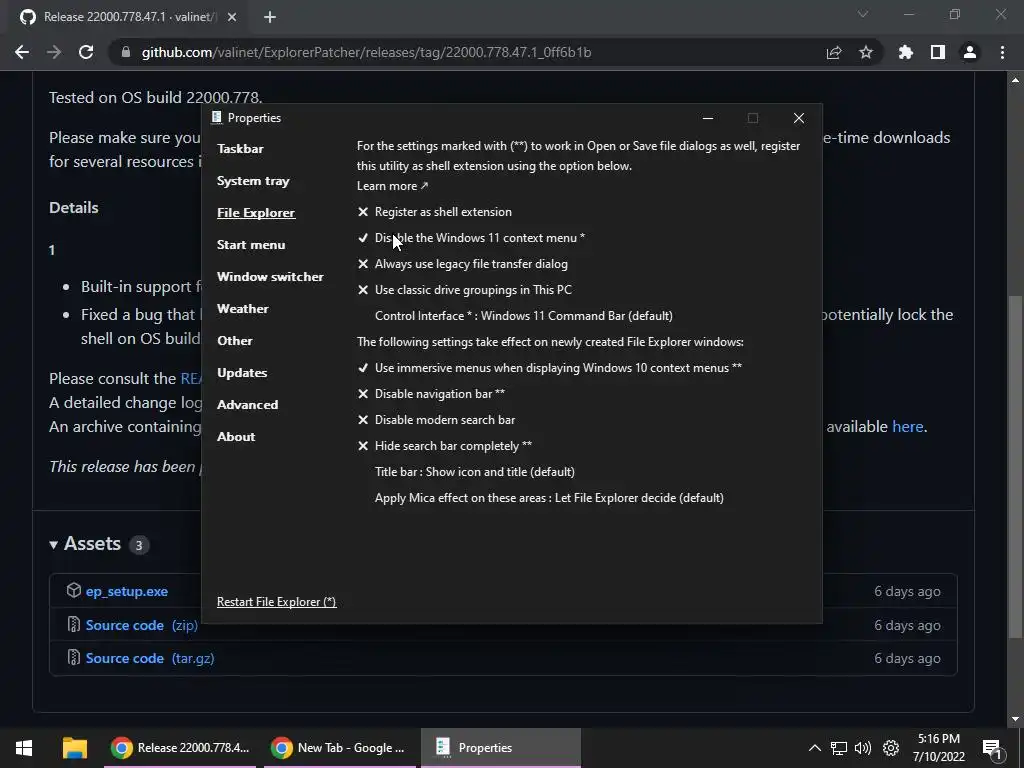Reload the GitHub release page

coord(86,52)
